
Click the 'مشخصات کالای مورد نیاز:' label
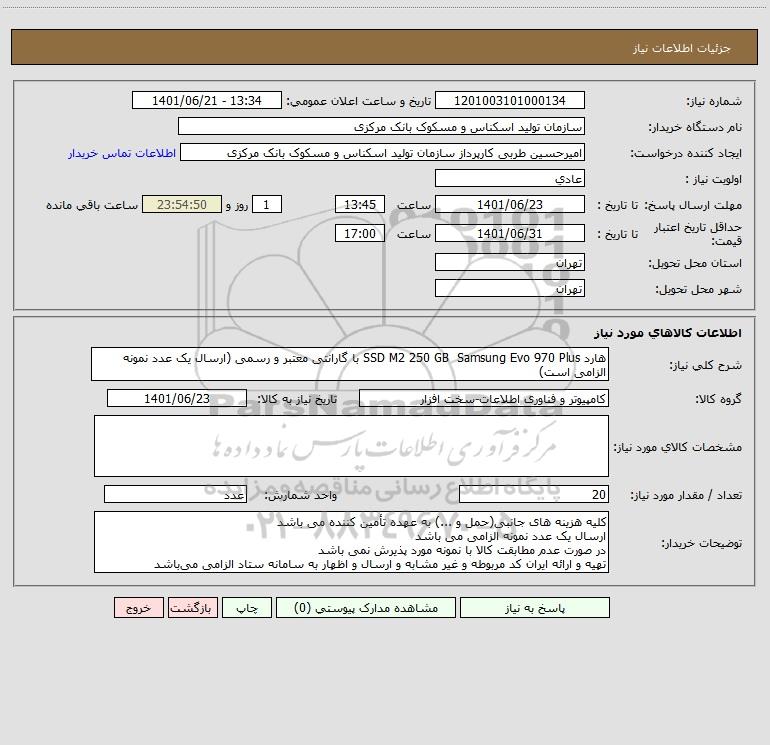click(678, 447)
